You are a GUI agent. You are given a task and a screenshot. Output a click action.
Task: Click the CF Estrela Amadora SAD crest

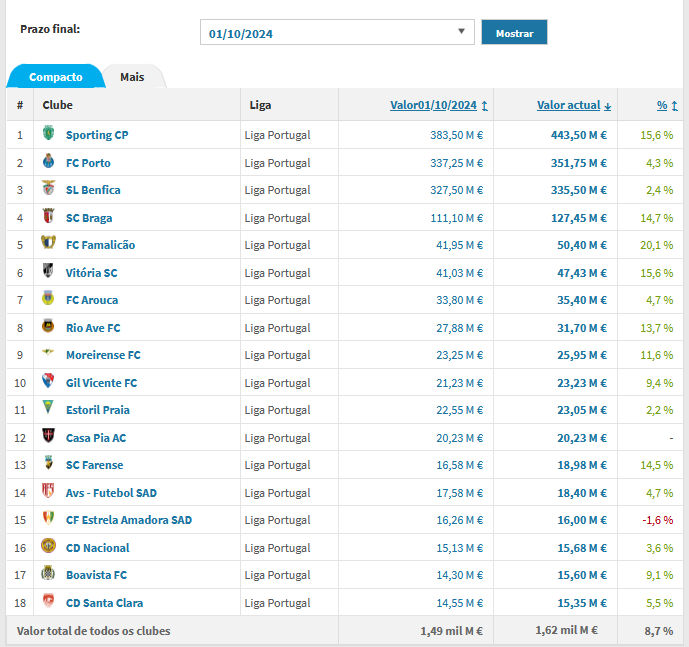point(48,518)
